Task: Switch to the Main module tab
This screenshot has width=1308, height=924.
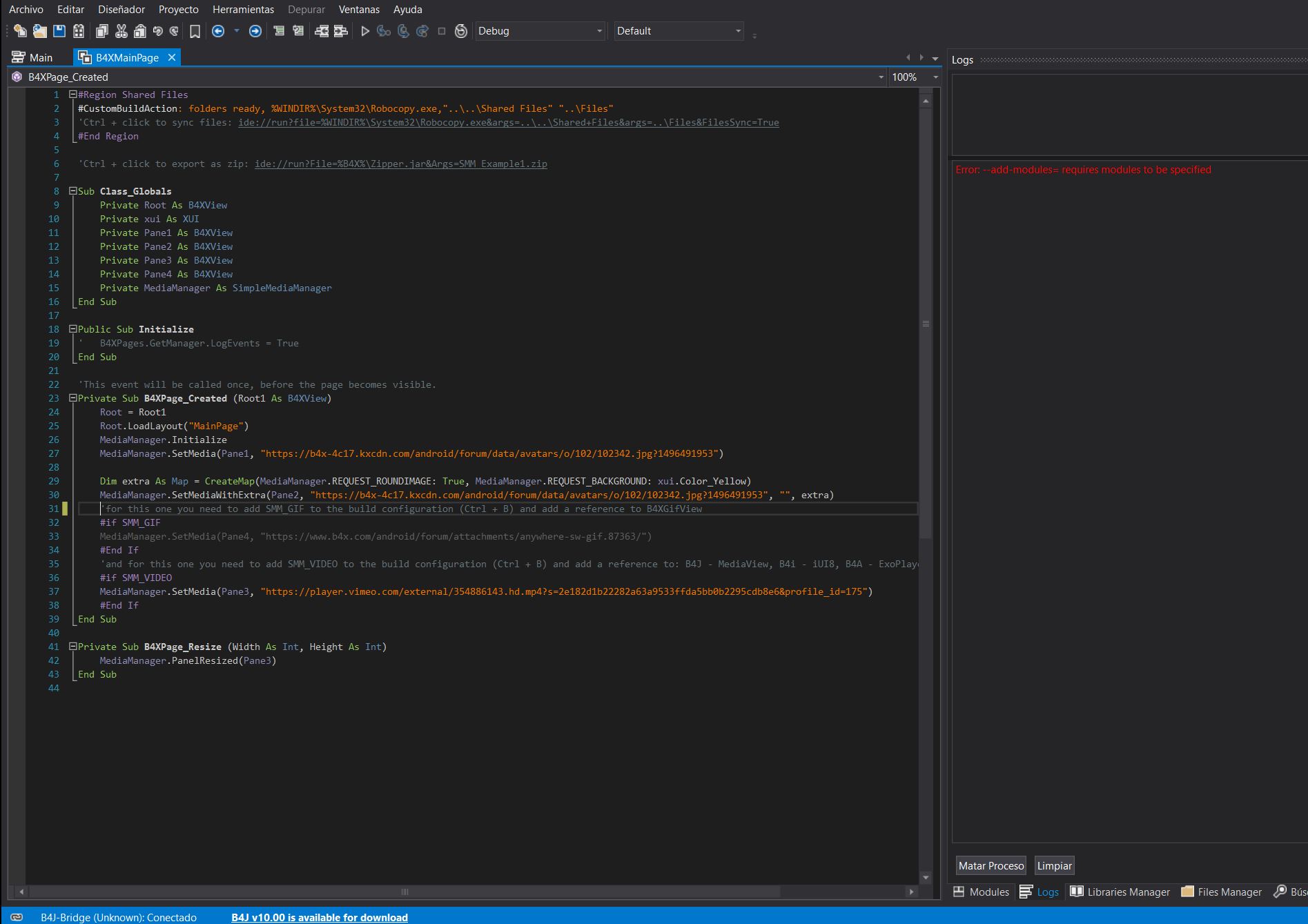Action: pos(33,58)
